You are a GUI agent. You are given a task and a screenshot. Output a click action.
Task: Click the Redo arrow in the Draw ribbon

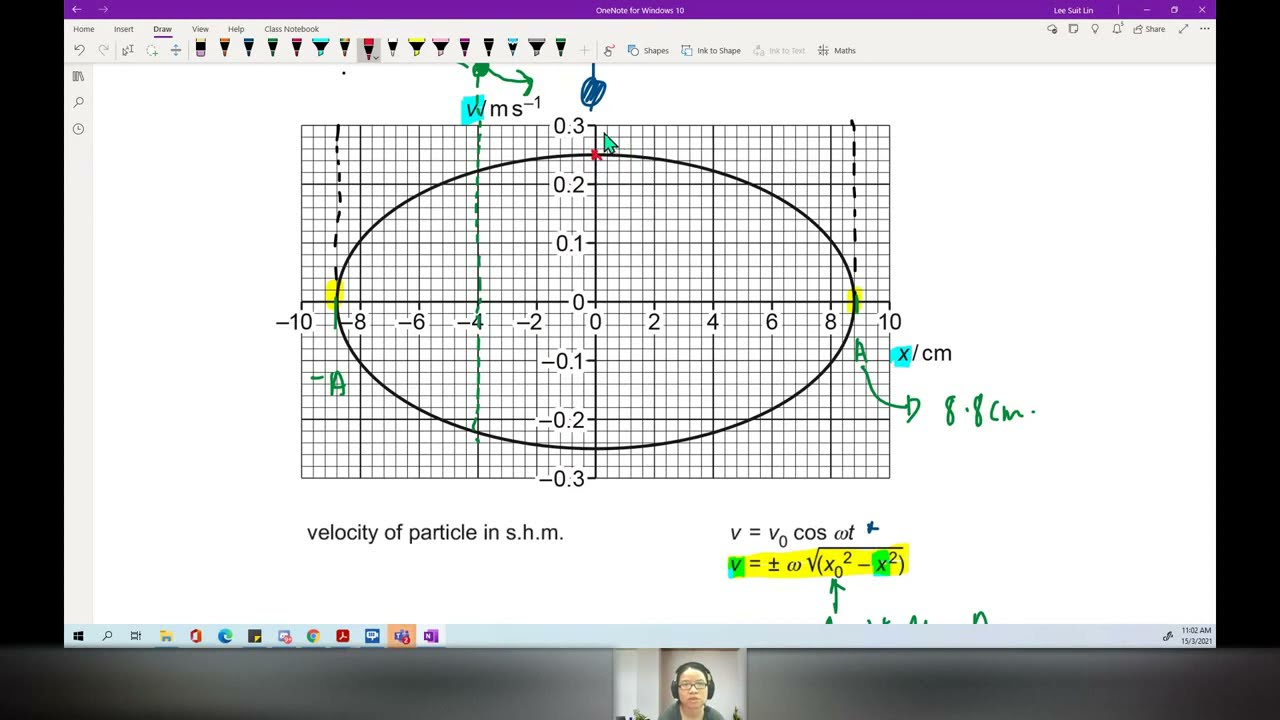[103, 50]
